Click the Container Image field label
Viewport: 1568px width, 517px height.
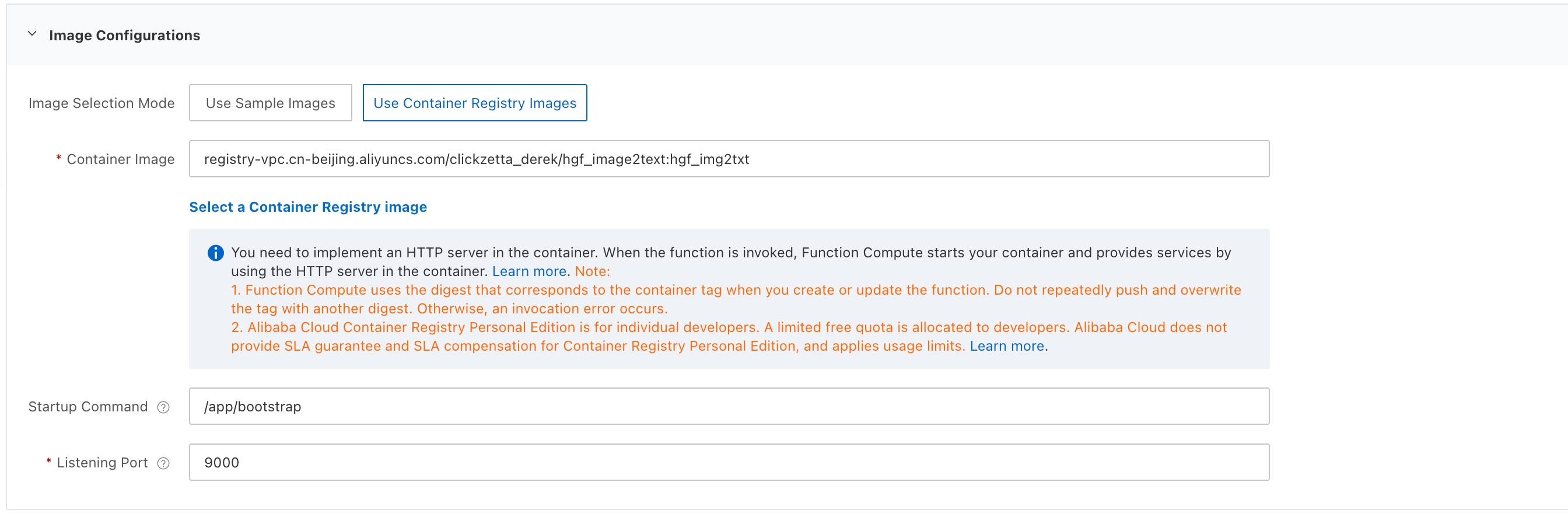121,159
